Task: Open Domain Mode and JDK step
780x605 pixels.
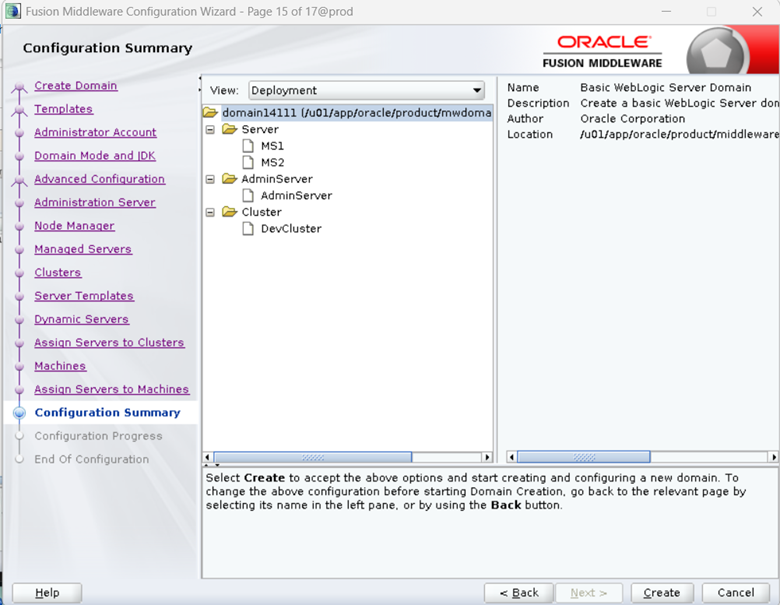Action: pos(95,156)
